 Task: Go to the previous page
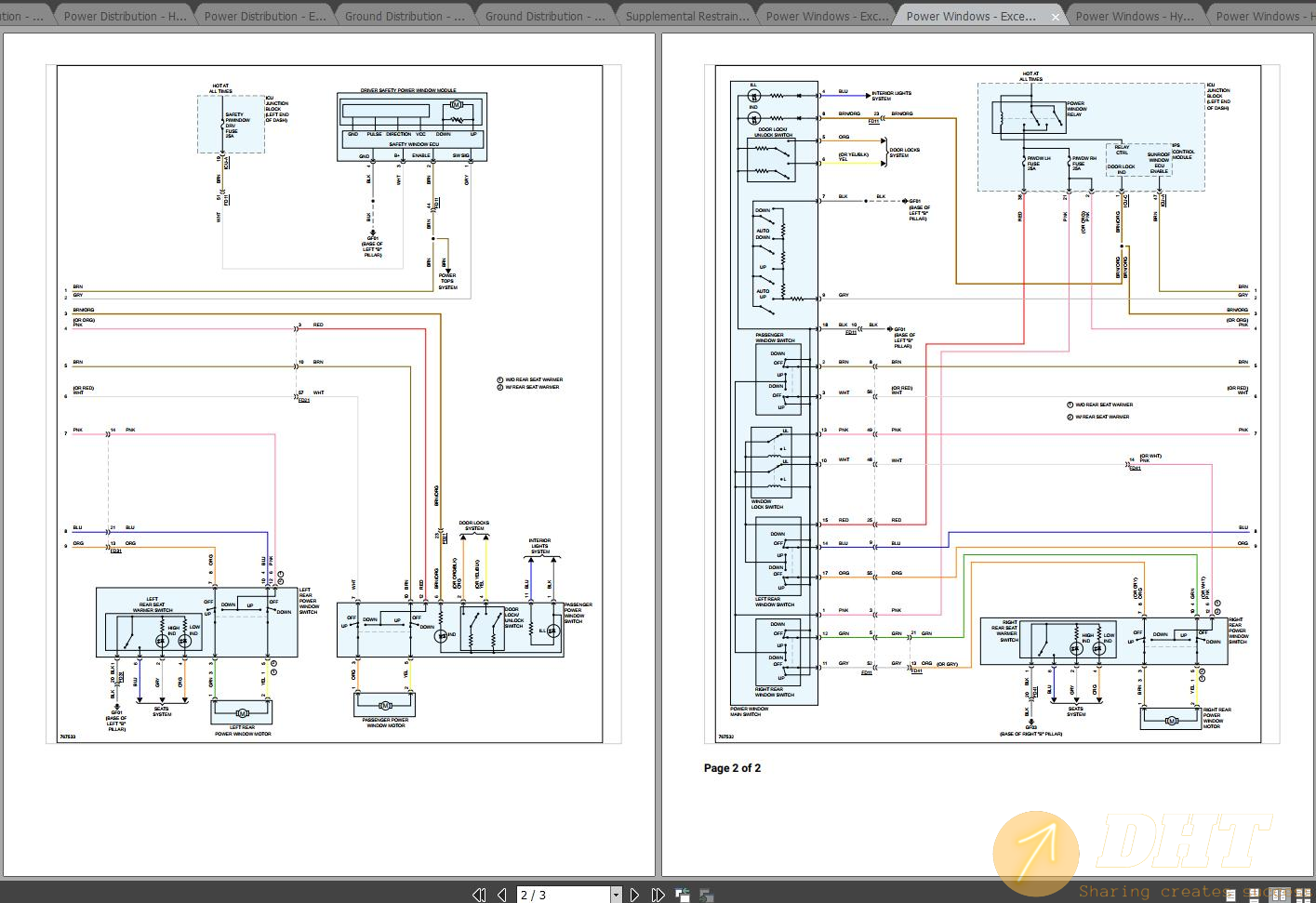point(501,895)
